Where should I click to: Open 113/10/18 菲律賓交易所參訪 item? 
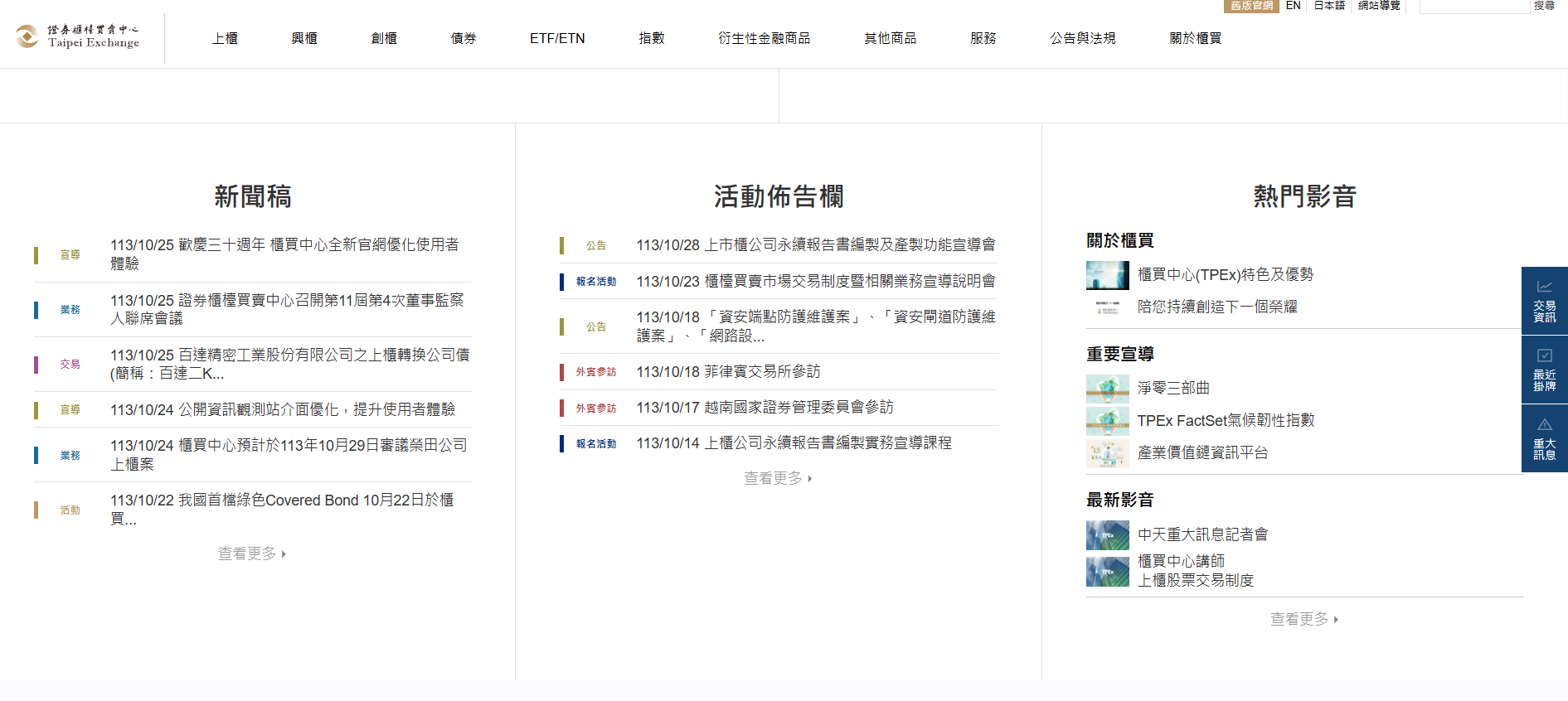click(728, 372)
